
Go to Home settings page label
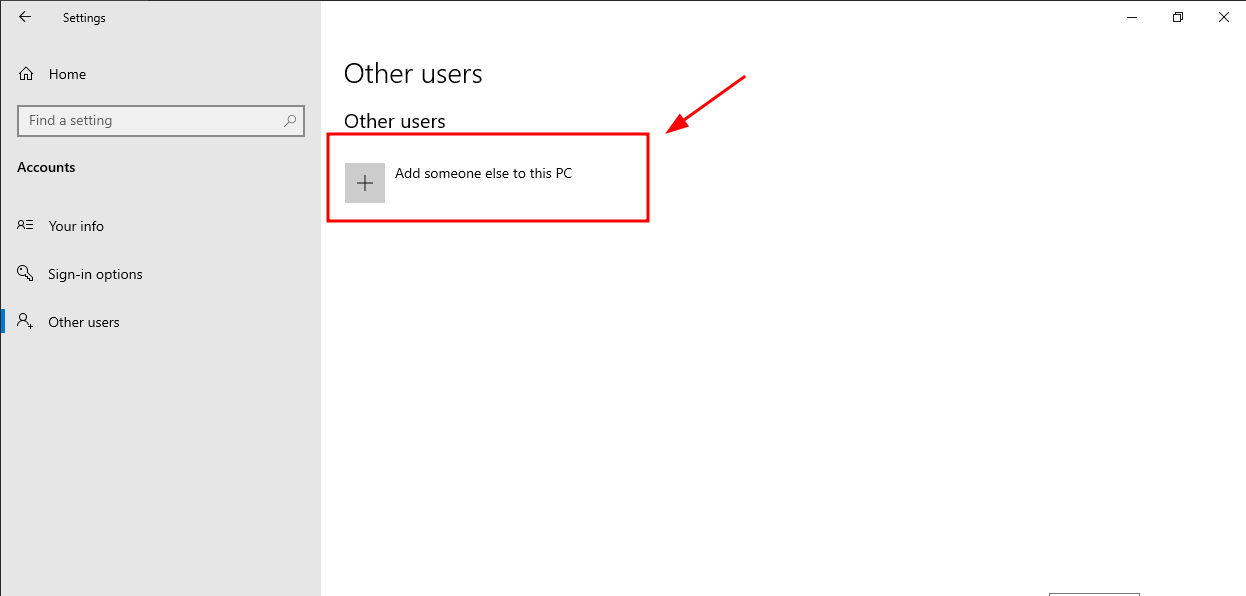click(x=67, y=74)
